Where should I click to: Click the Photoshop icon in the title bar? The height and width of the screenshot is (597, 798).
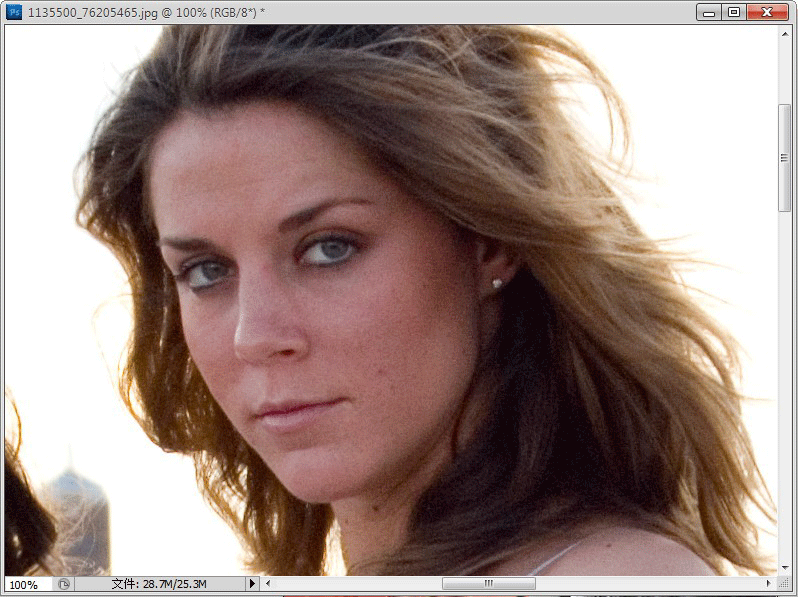coord(14,12)
